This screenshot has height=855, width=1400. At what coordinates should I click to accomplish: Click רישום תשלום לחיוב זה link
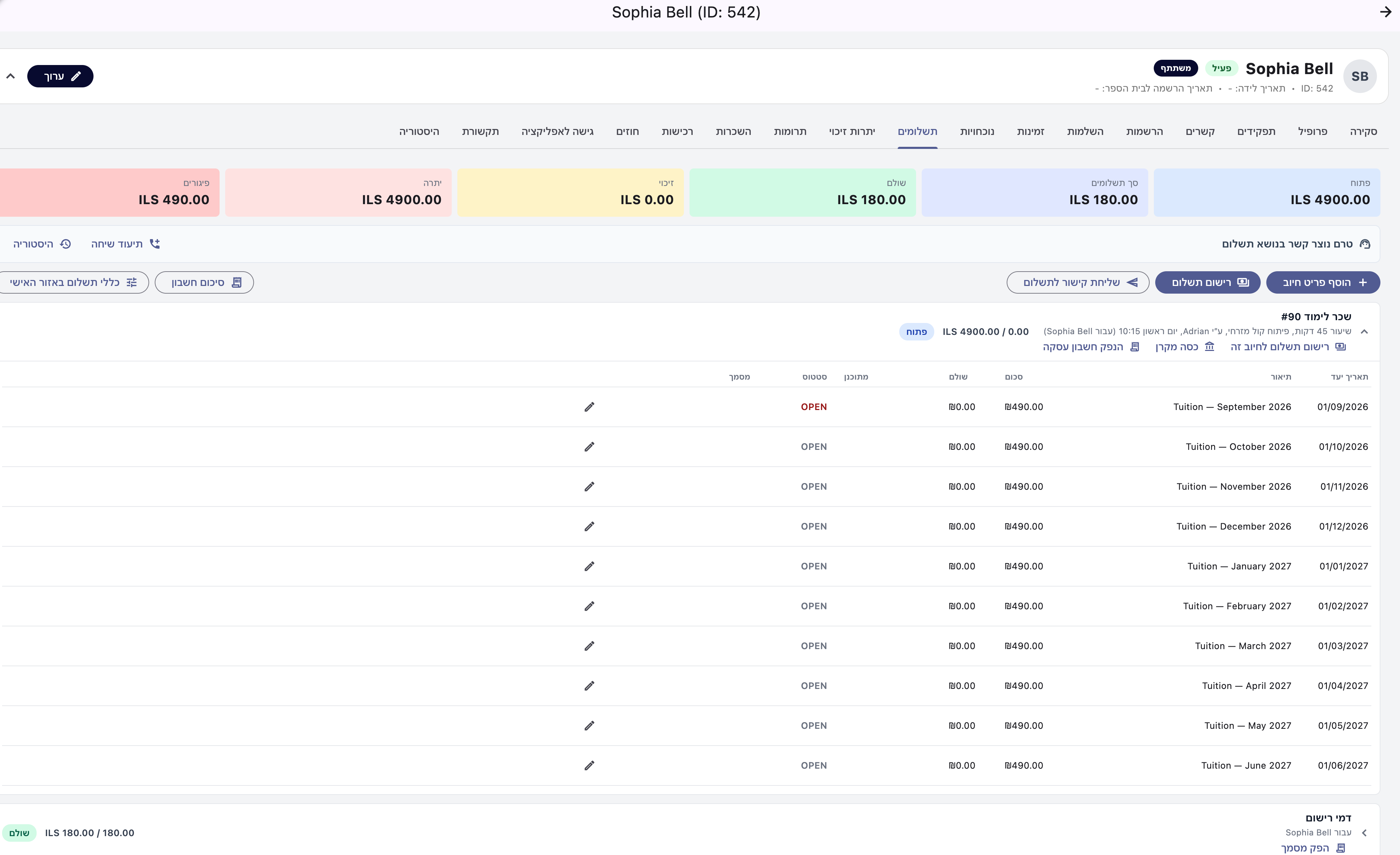click(1287, 346)
